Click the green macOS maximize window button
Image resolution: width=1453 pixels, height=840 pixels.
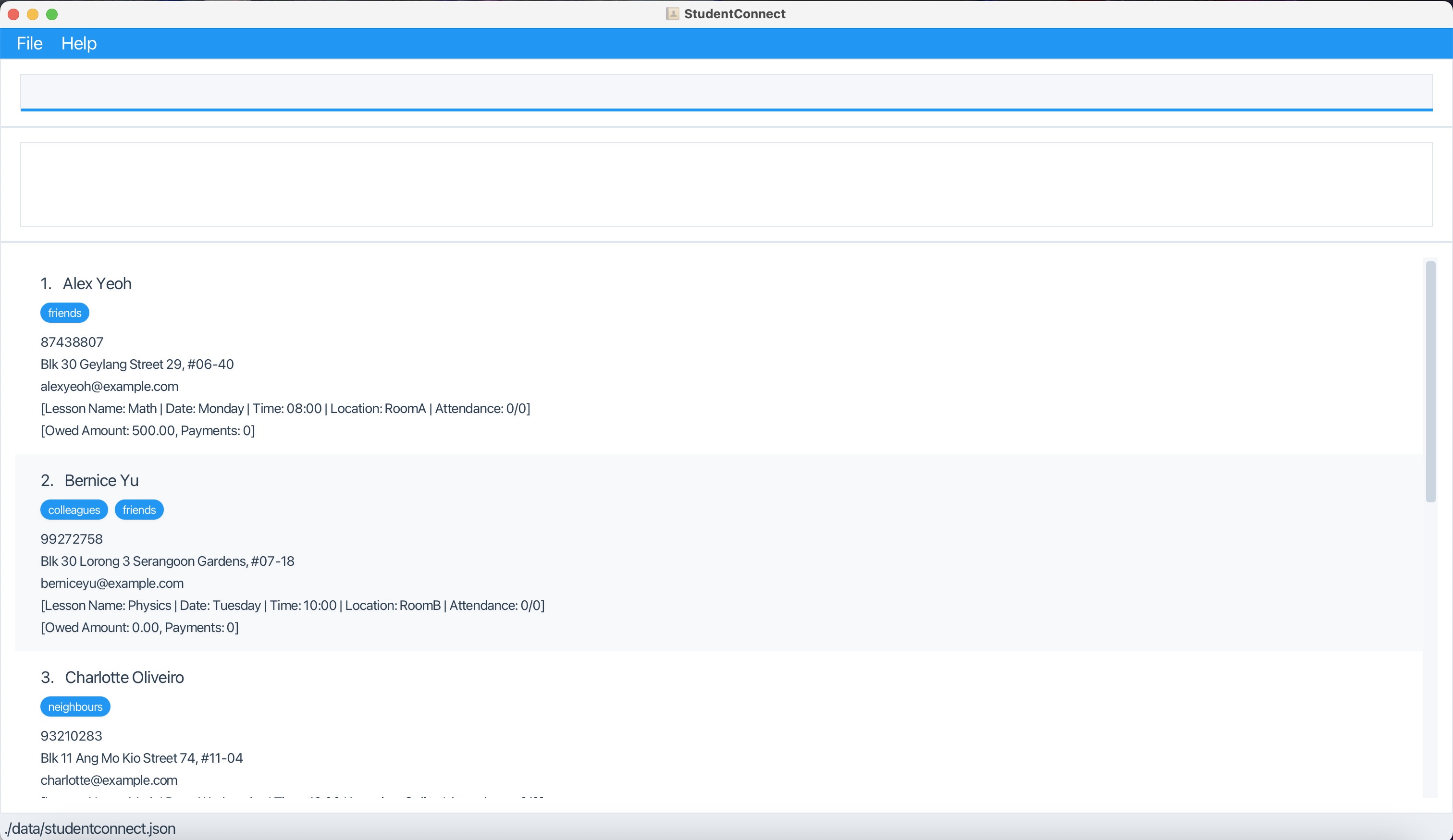click(52, 14)
